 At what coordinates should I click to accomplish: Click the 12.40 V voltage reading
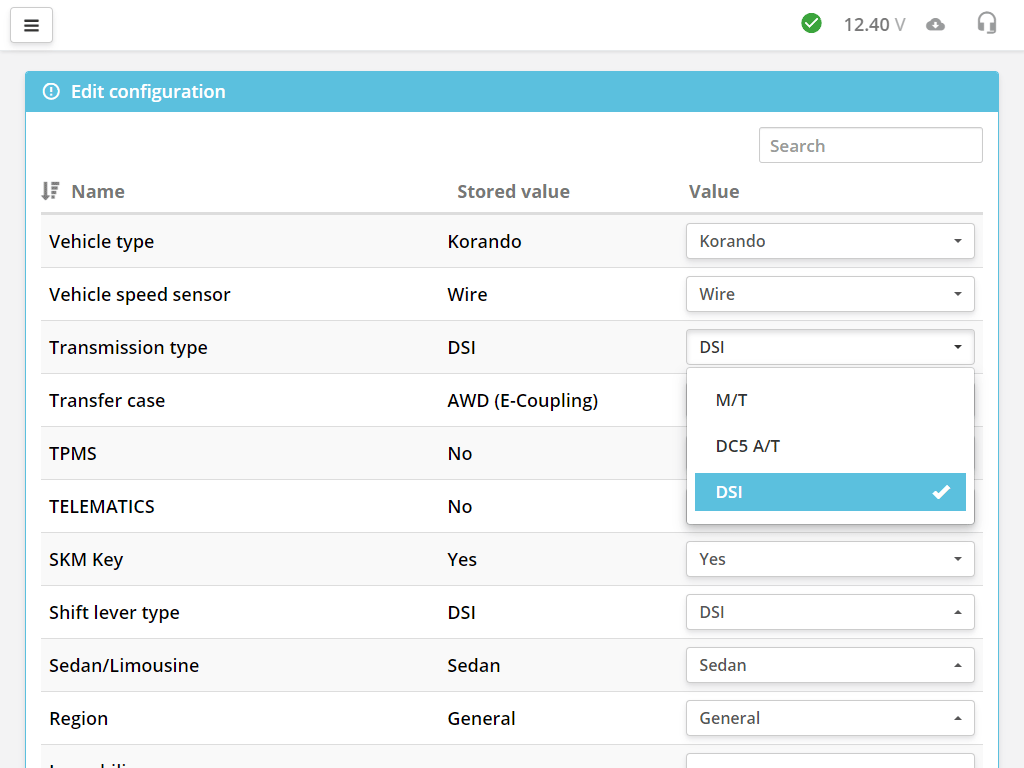tap(873, 24)
